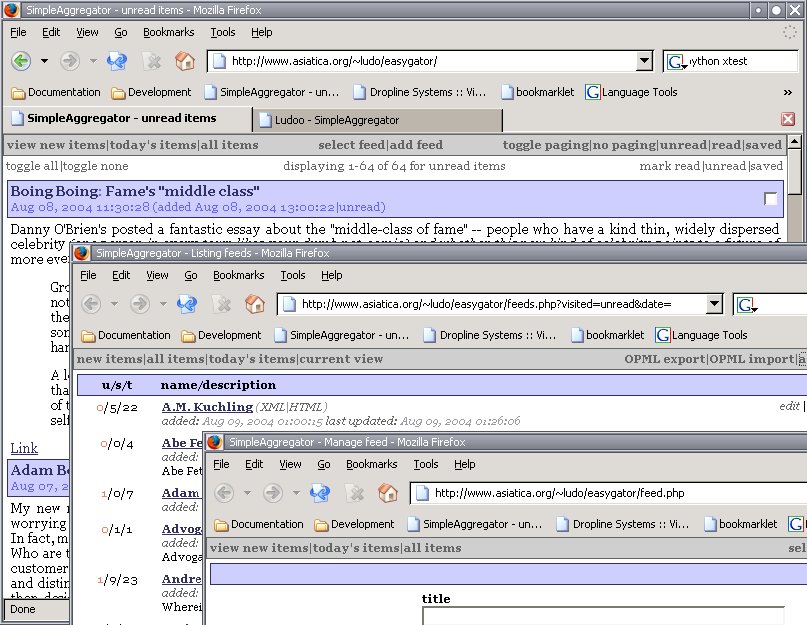Click title input field in Manage feed
The image size is (807, 625).
click(603, 616)
